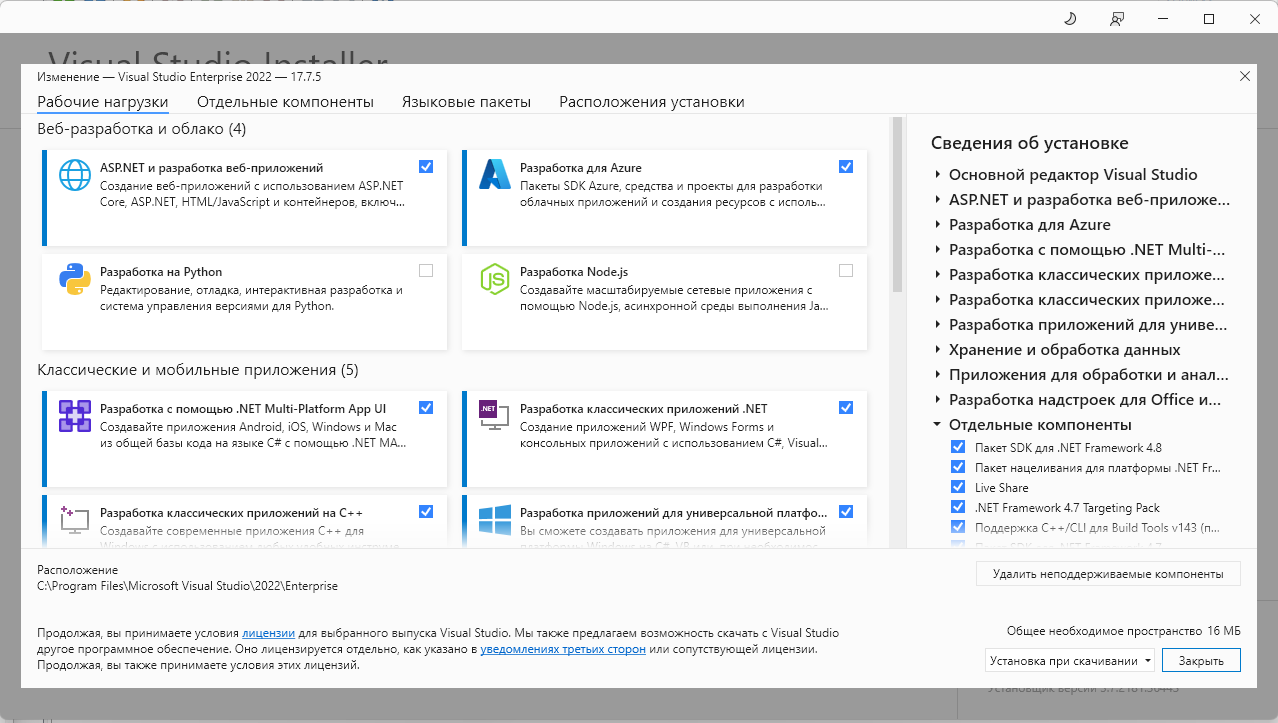This screenshot has width=1278, height=723.
Task: Uncheck Пакет нацеливания для платформы .NET
Action: [958, 467]
